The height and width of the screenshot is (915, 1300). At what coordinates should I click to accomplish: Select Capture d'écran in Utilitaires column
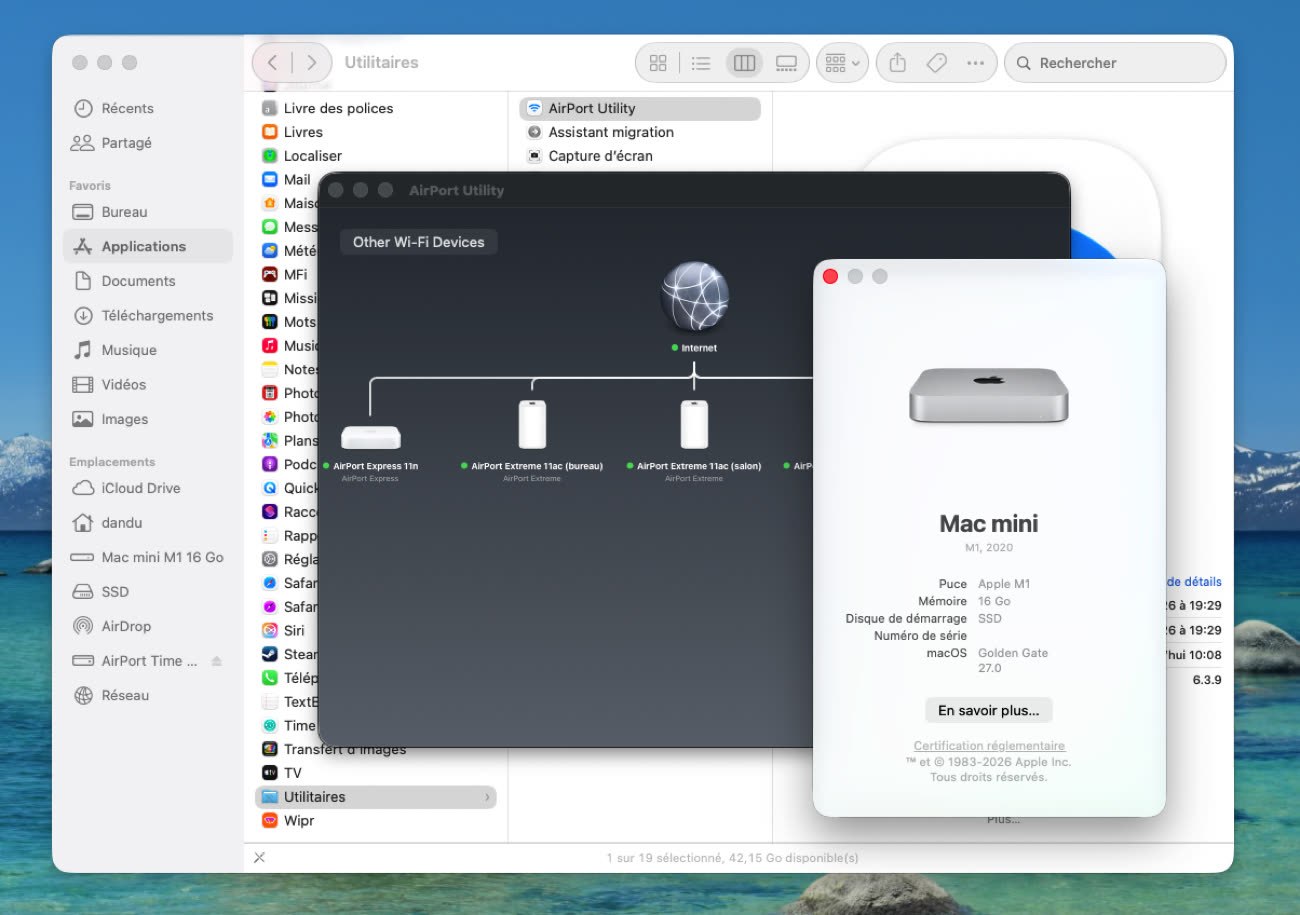640,156
